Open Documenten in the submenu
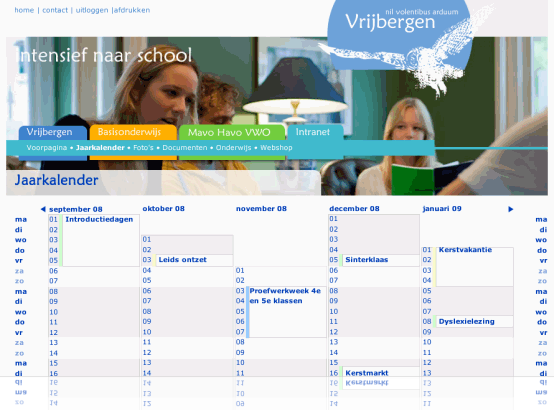554x410 pixels. point(184,147)
